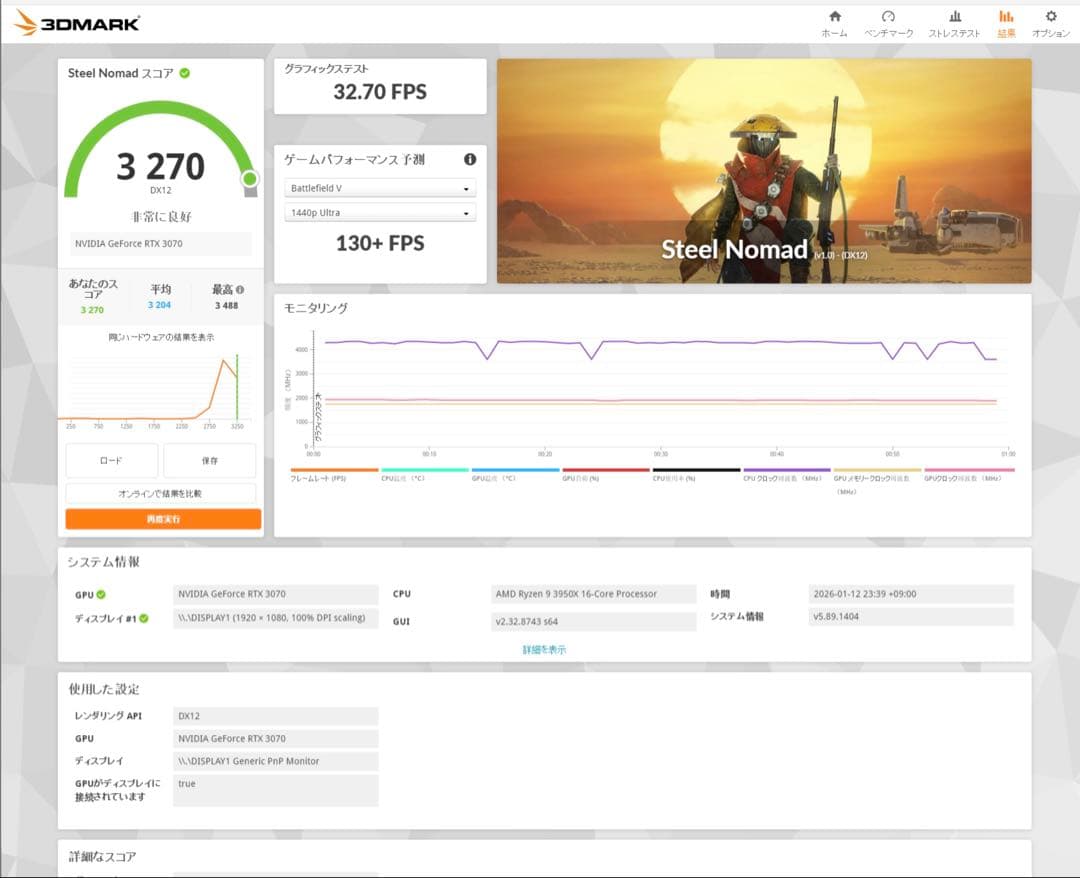This screenshot has height=878, width=1080.
Task: Click the NVIDIA GeForce RTX 3070 field under the score
Action: pos(160,244)
